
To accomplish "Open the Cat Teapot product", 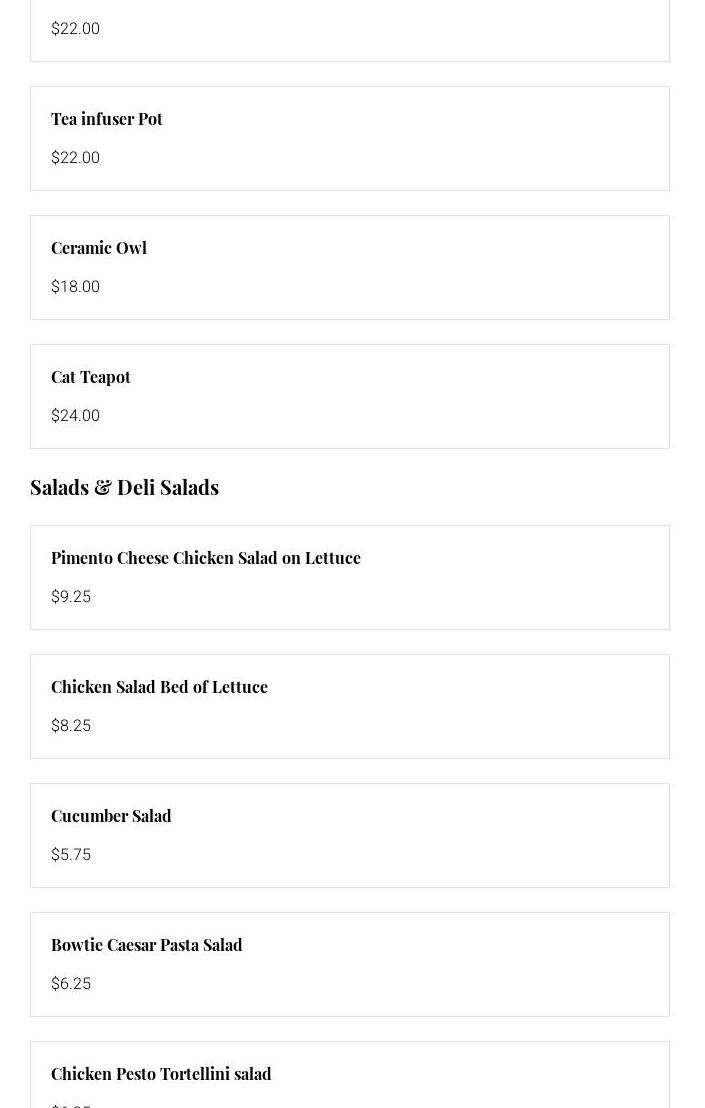I will click(91, 377).
